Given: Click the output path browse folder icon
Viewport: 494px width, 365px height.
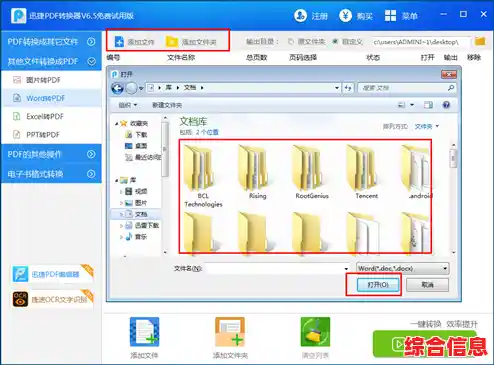Looking at the screenshot, I should [480, 41].
